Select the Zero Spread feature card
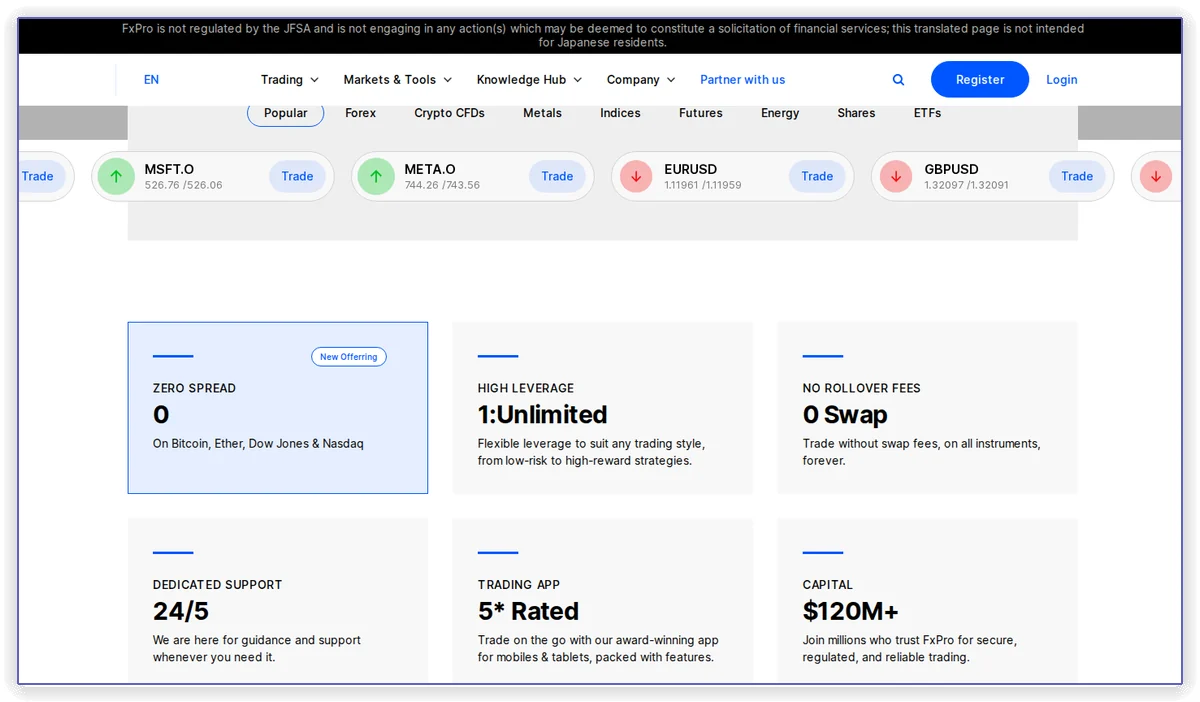1200x702 pixels. point(278,408)
